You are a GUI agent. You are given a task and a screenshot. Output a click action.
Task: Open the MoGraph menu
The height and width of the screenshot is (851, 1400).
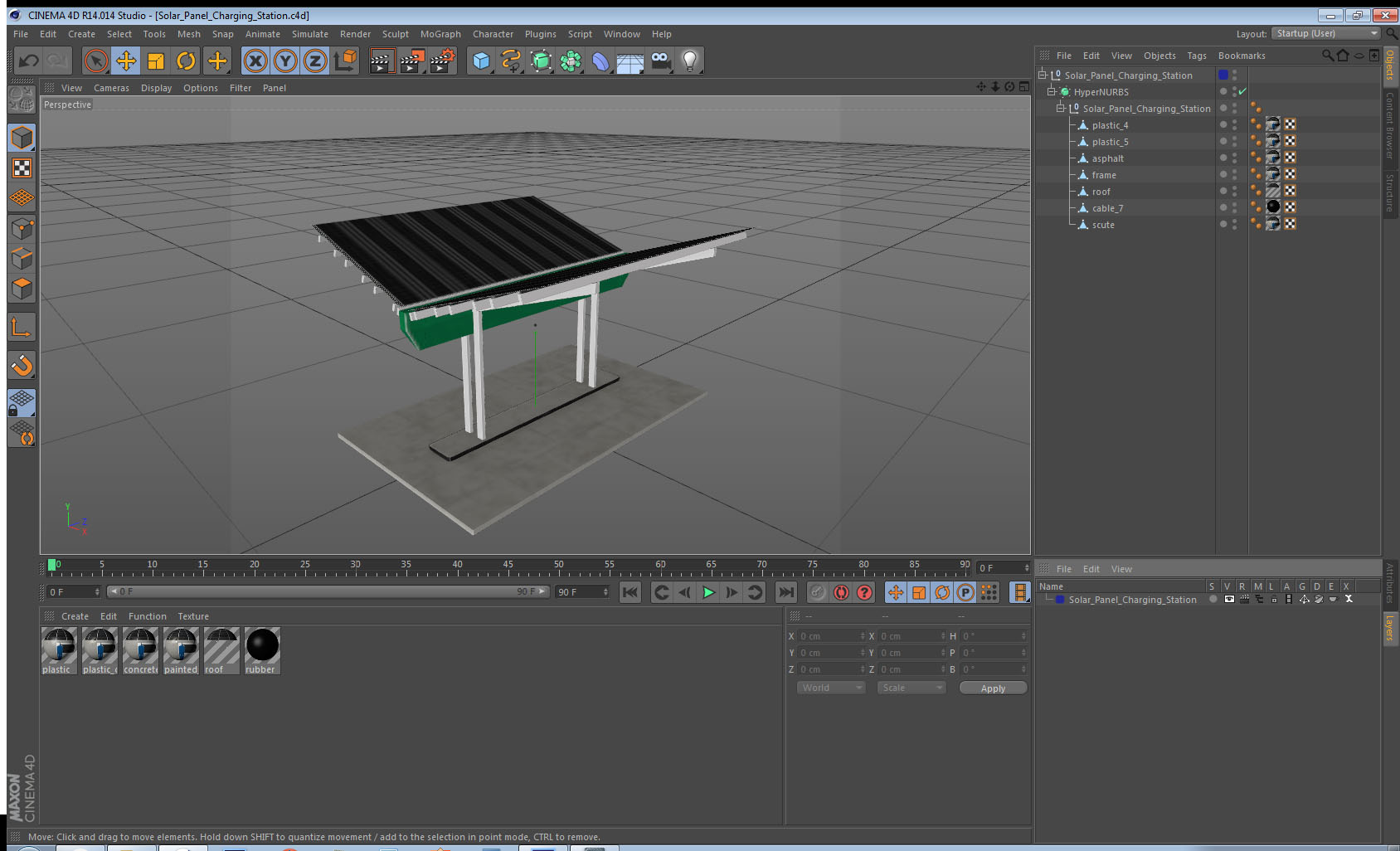pyautogui.click(x=440, y=34)
